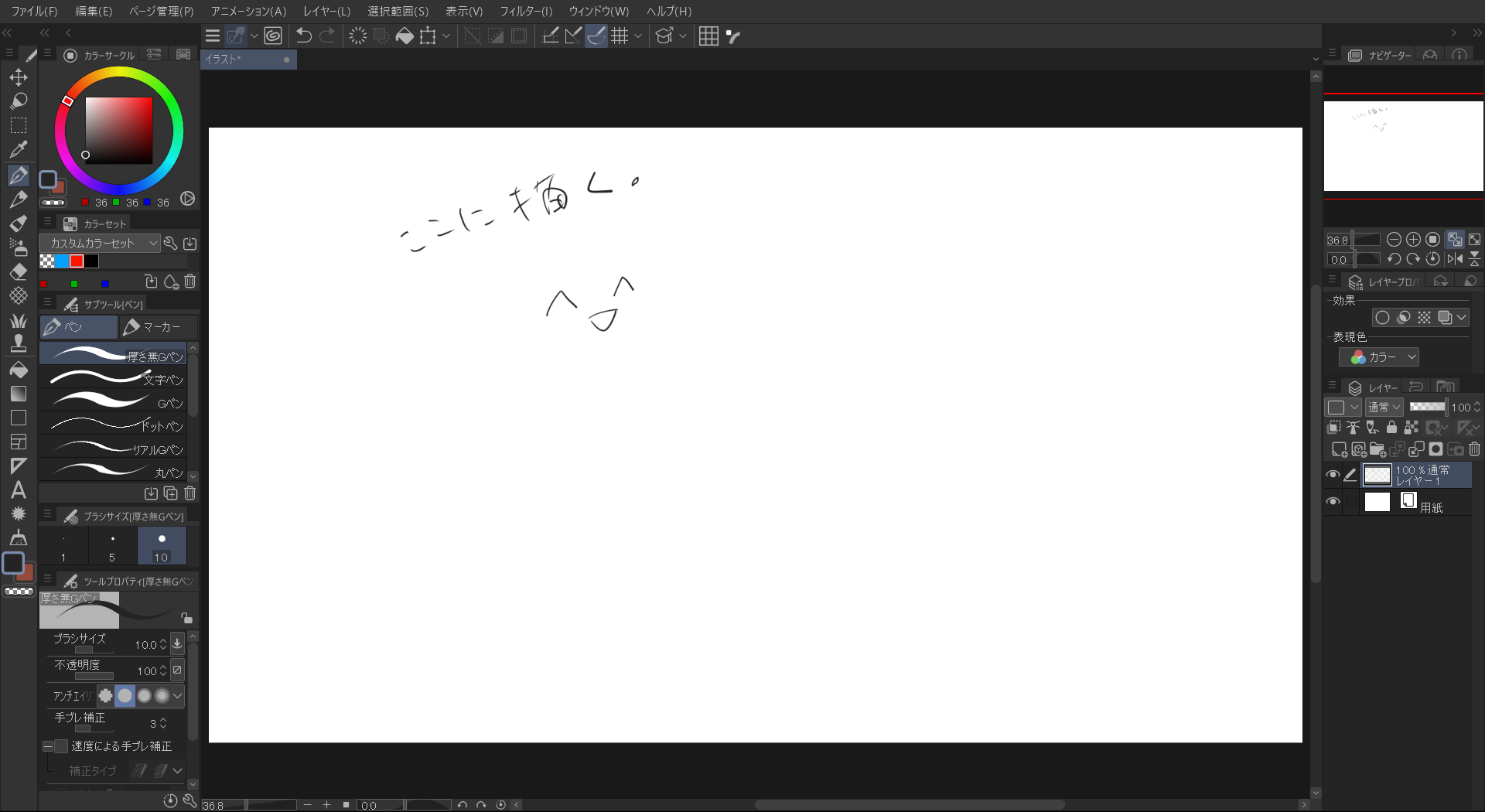
Task: Toggle snap to special ruler icon
Action: click(x=596, y=36)
